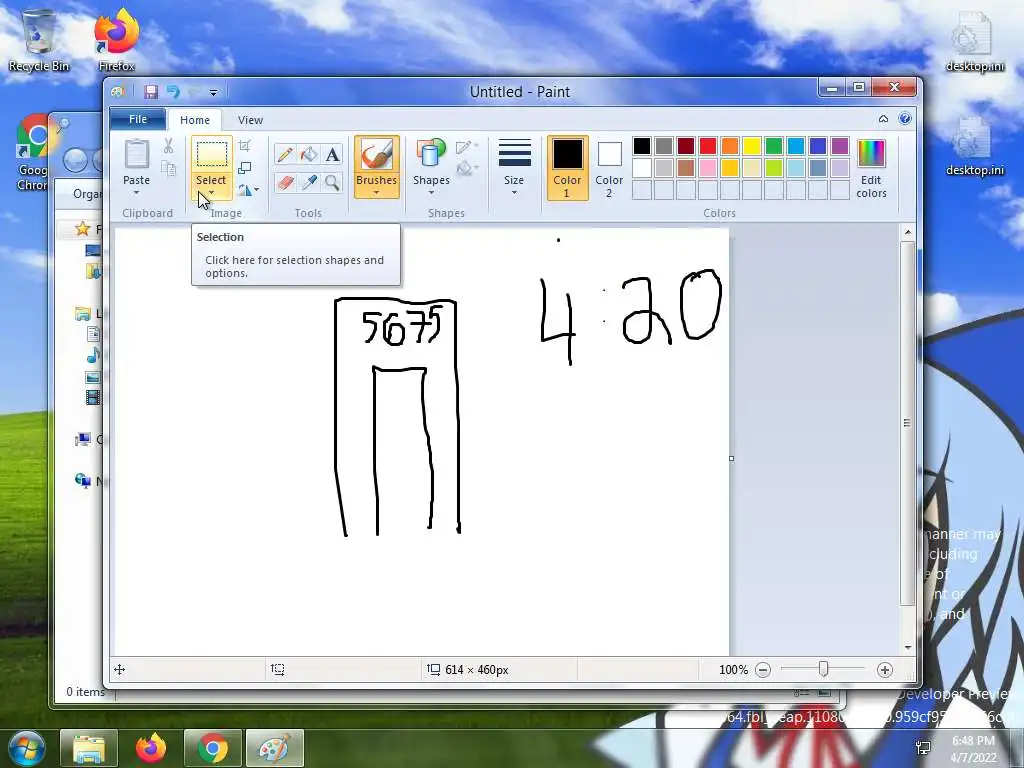
Task: Pick the yellow color swatch
Action: [x=752, y=146]
